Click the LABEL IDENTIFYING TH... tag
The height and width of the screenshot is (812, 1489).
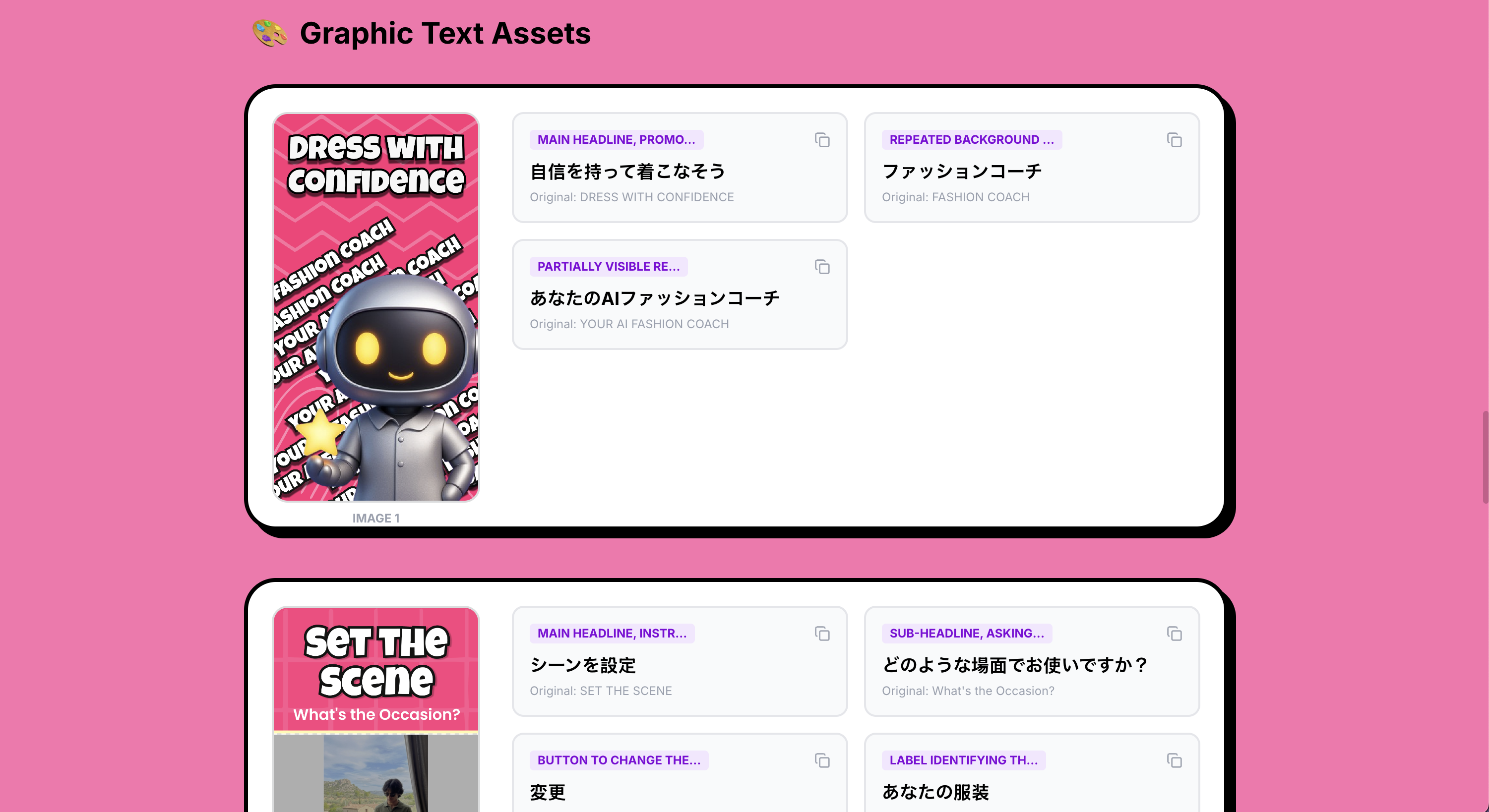(963, 760)
